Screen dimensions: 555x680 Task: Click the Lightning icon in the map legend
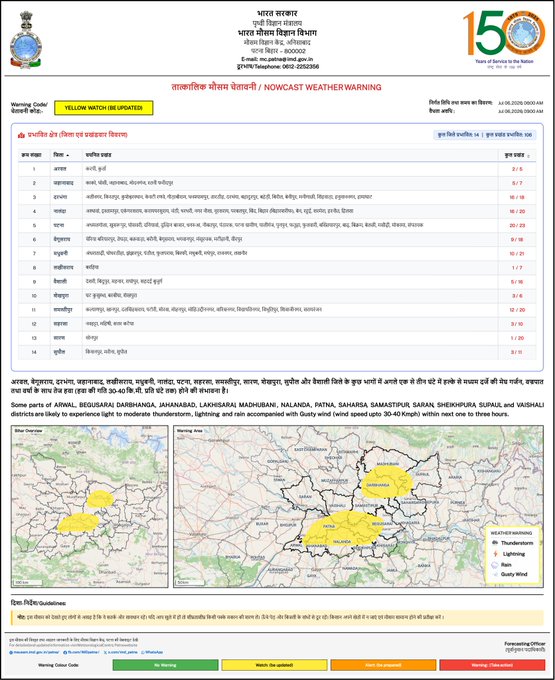click(495, 554)
